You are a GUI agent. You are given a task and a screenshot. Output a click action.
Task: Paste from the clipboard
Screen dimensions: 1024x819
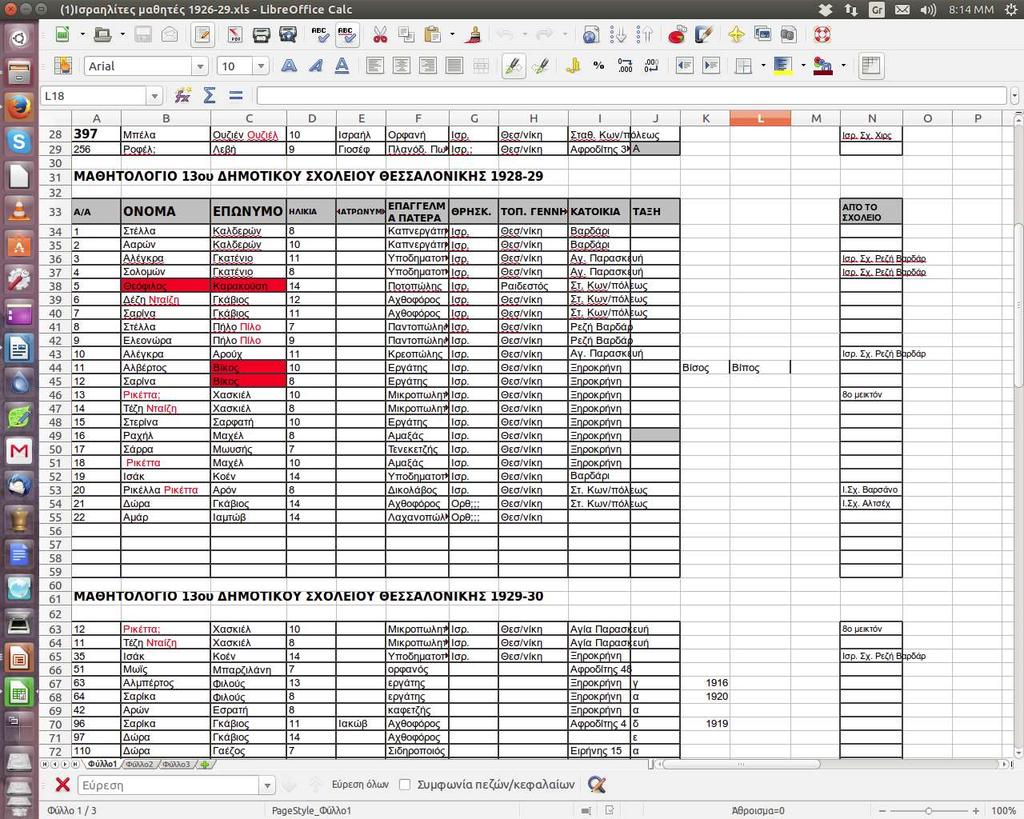click(x=432, y=34)
